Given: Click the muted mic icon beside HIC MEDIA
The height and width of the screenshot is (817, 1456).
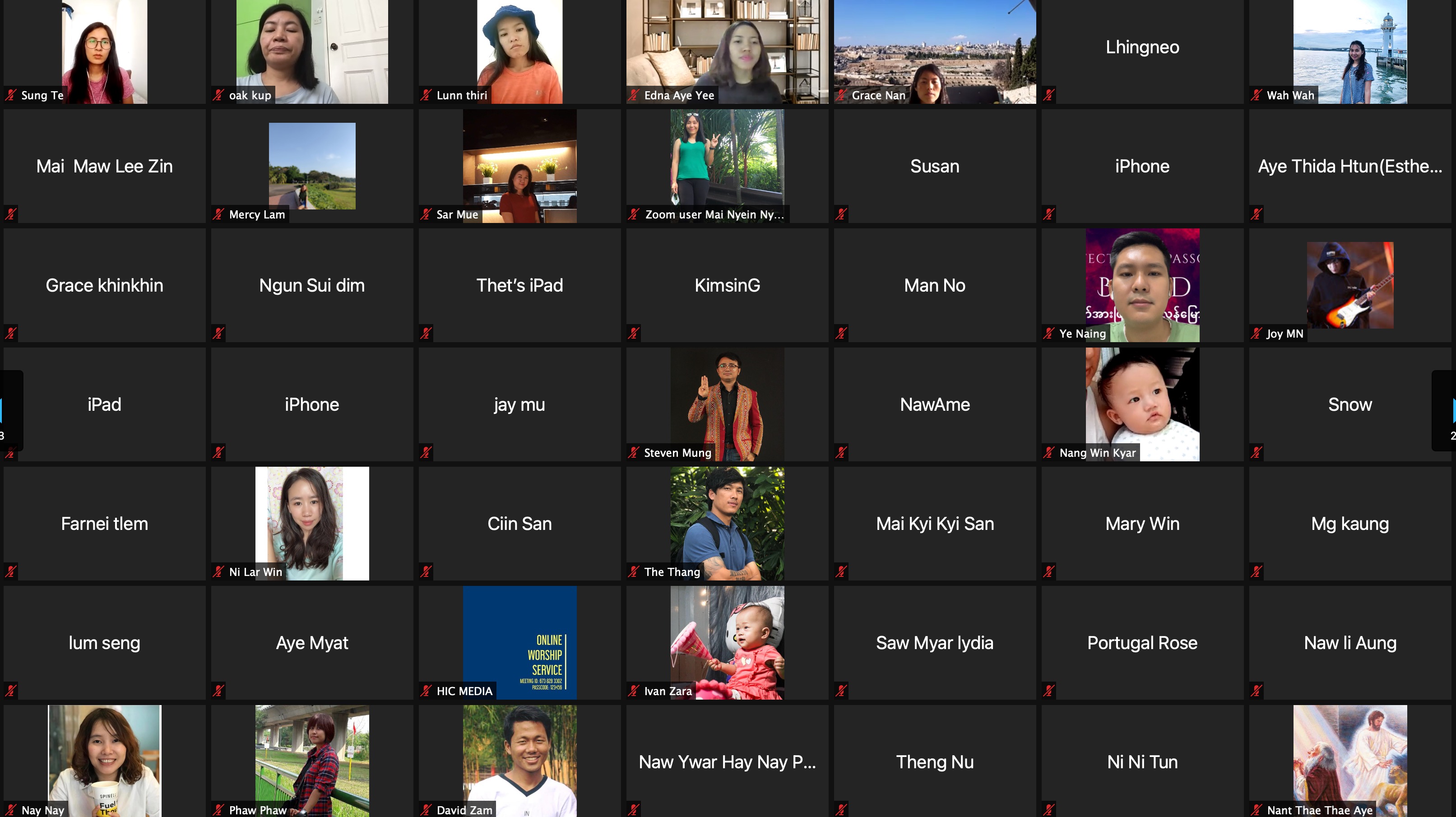Looking at the screenshot, I should click(x=427, y=691).
